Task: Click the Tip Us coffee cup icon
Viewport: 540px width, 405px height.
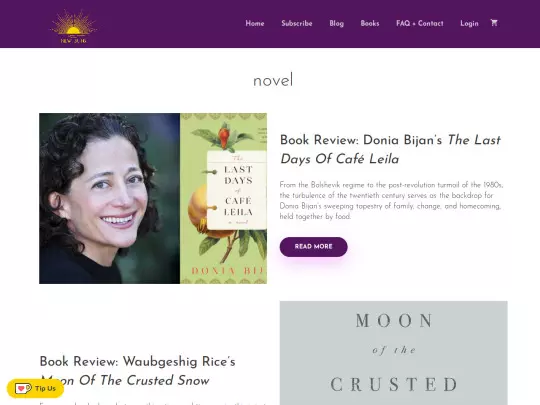Action: coord(23,388)
